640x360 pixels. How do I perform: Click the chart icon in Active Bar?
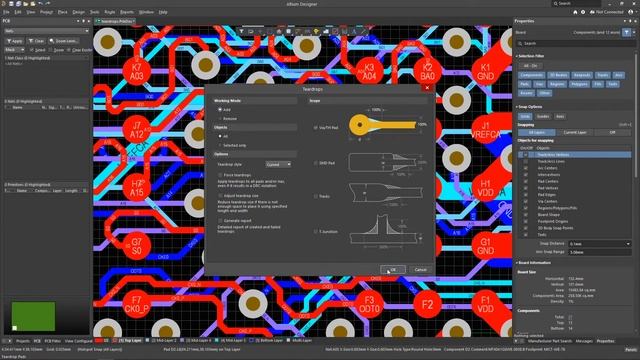point(326,31)
